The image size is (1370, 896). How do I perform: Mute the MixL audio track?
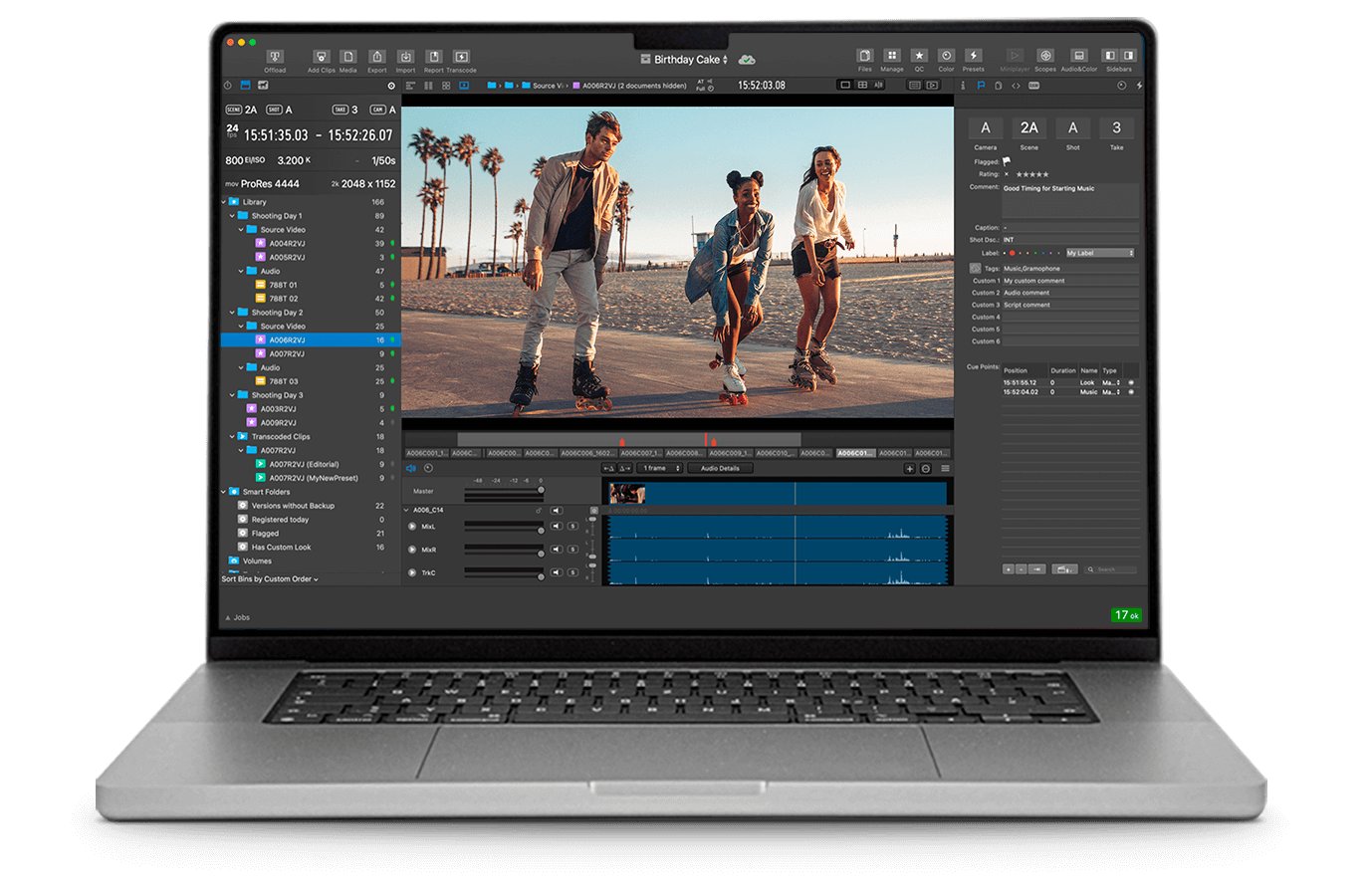(557, 527)
